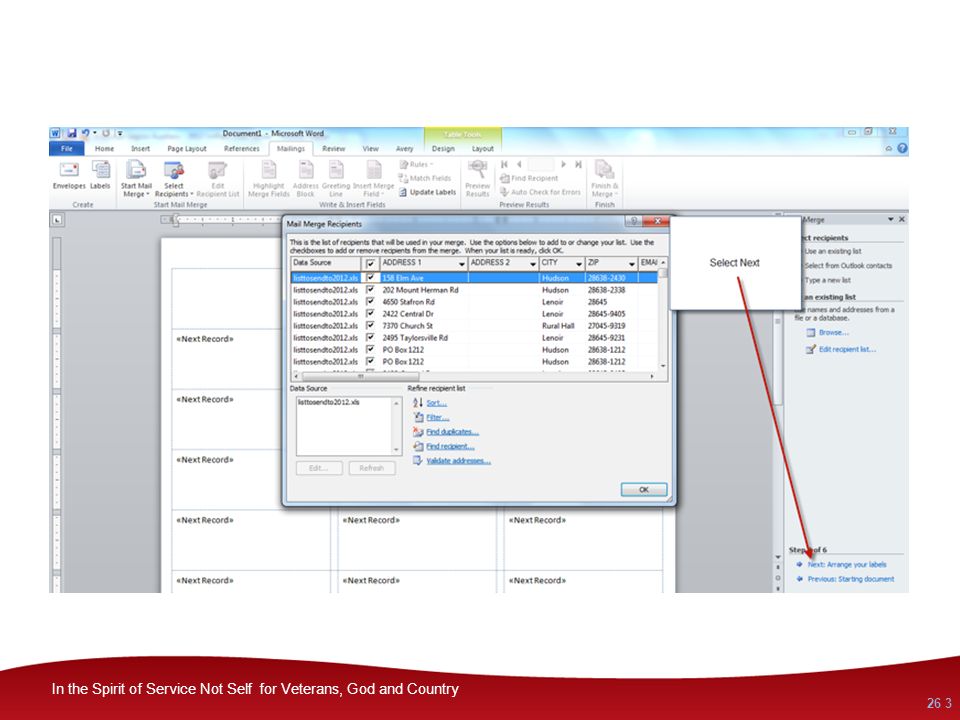Click Match Fields in ribbon
This screenshot has height=720, width=960.
pyautogui.click(x=425, y=178)
